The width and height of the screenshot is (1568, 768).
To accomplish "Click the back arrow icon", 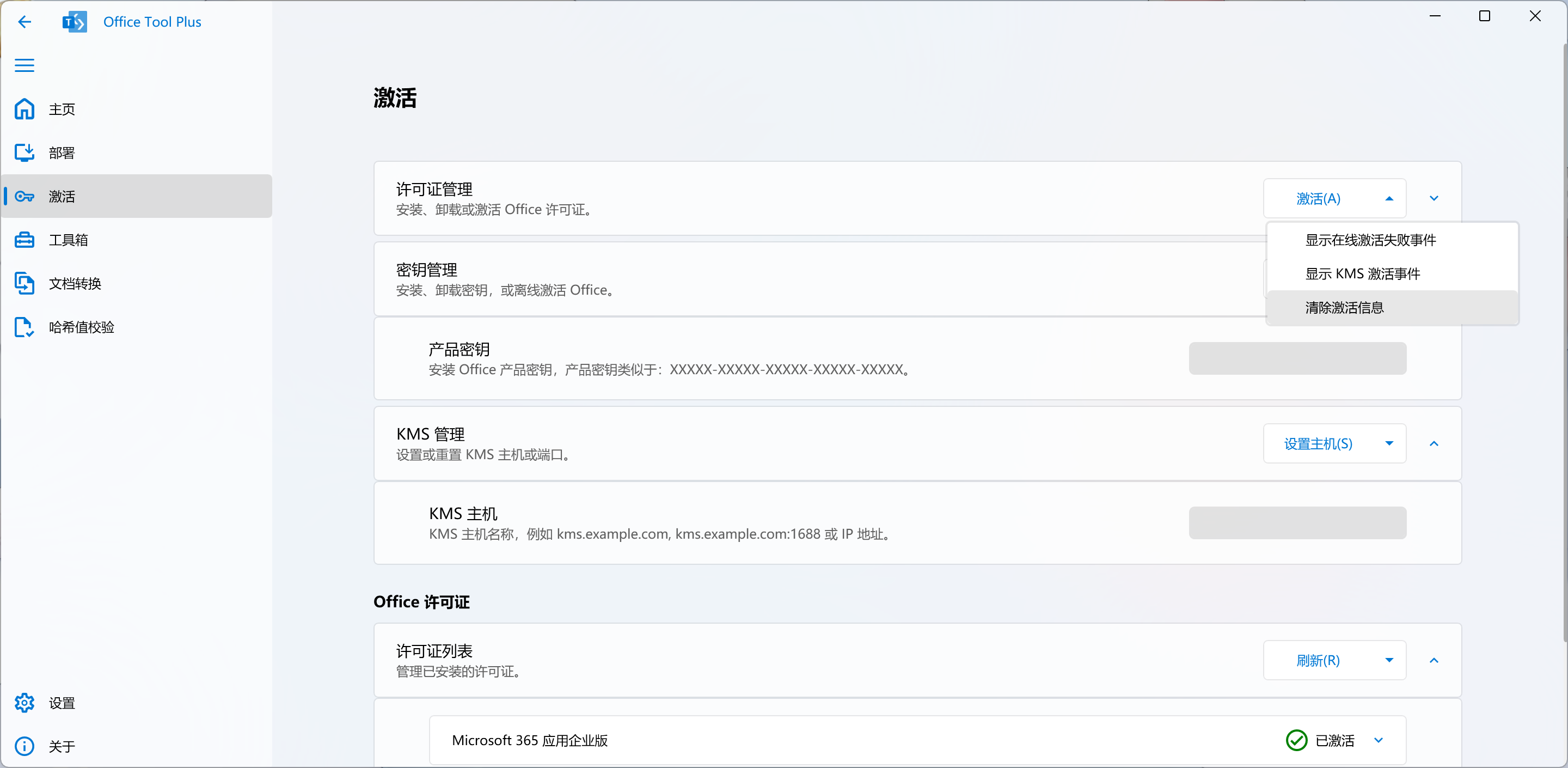I will tap(24, 22).
